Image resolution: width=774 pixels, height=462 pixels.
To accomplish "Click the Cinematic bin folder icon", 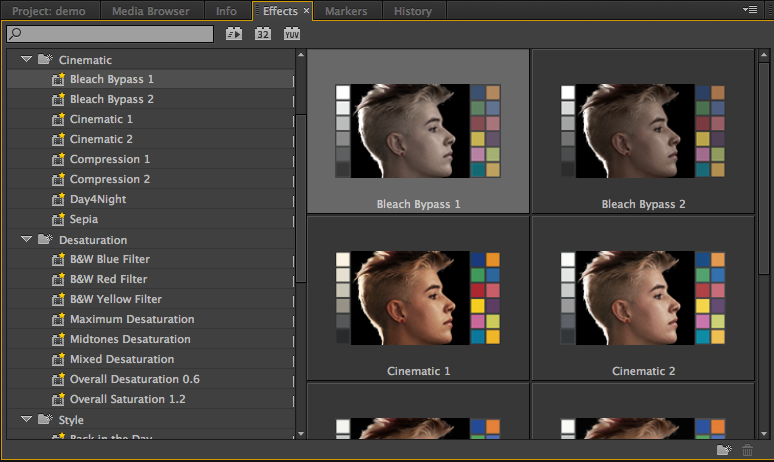I will coord(44,60).
